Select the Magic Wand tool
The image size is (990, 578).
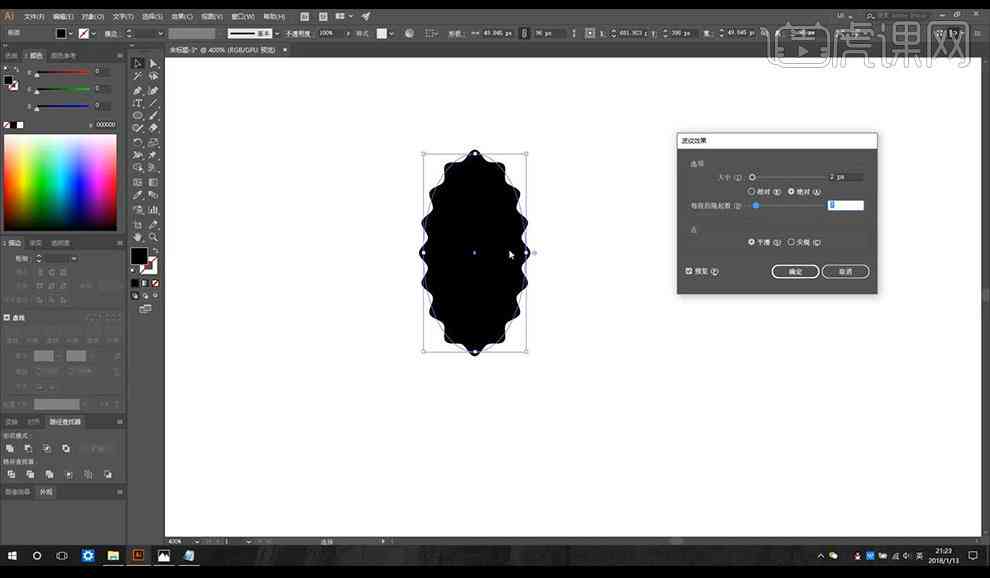[138, 76]
